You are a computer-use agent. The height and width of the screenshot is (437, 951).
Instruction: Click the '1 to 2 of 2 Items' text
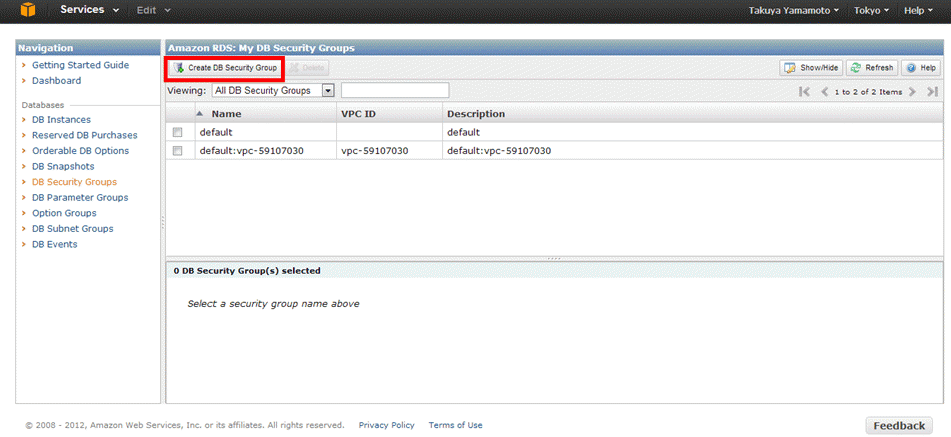(868, 92)
